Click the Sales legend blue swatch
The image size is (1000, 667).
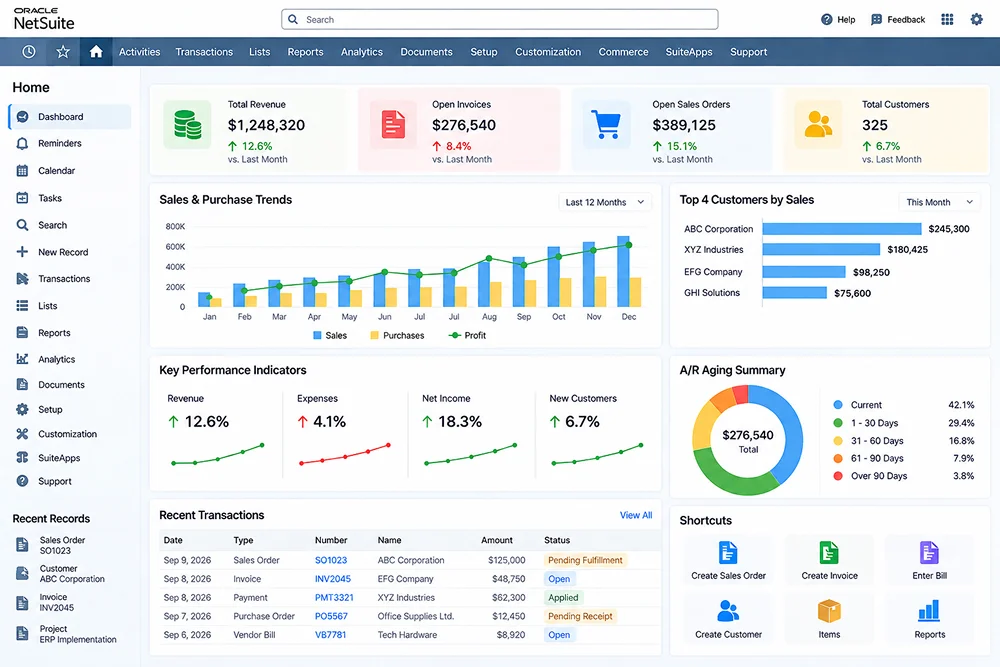coord(317,335)
